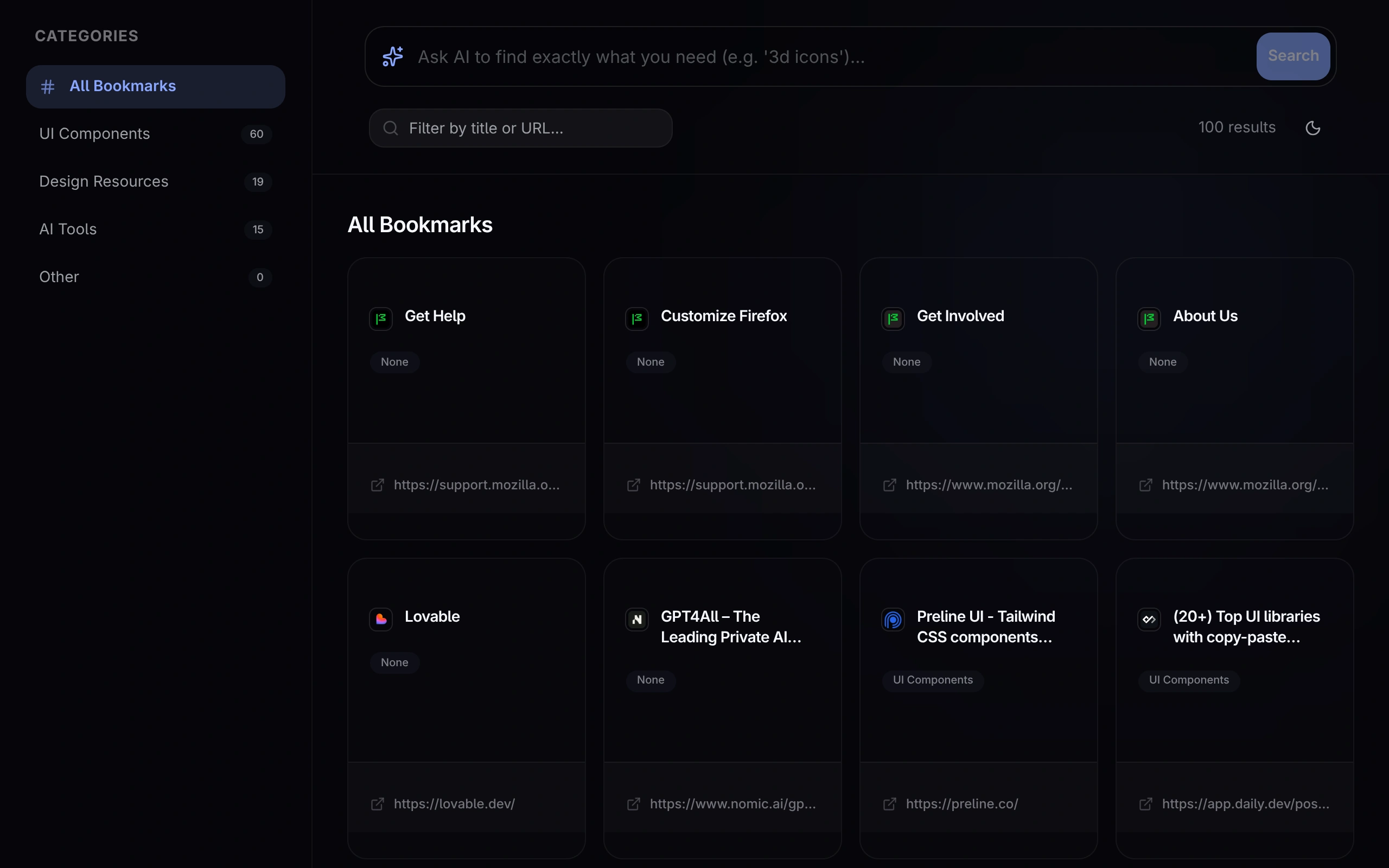
Task: Open https://preline.co/ link
Action: pos(961,803)
